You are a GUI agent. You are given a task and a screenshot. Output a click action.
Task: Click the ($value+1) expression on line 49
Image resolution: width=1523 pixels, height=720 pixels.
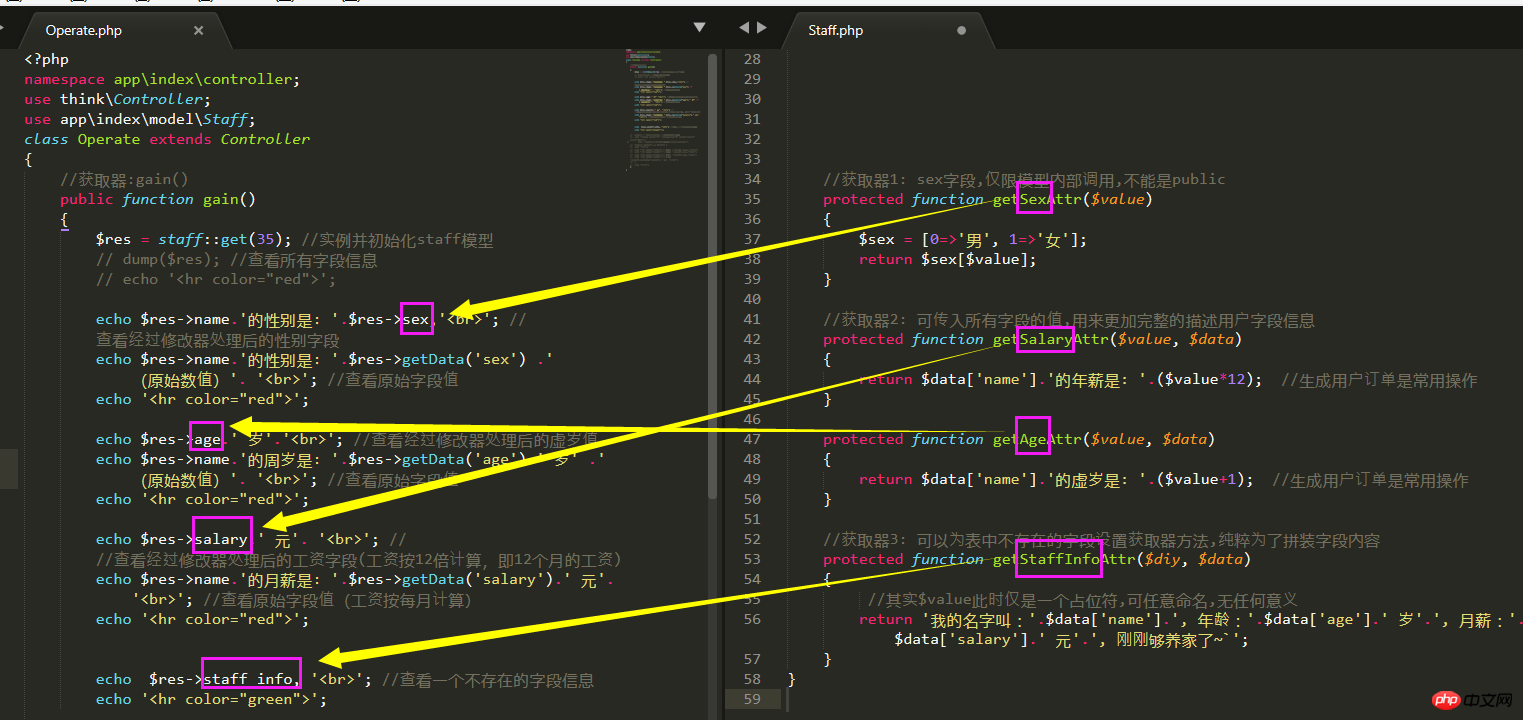pyautogui.click(x=1200, y=479)
